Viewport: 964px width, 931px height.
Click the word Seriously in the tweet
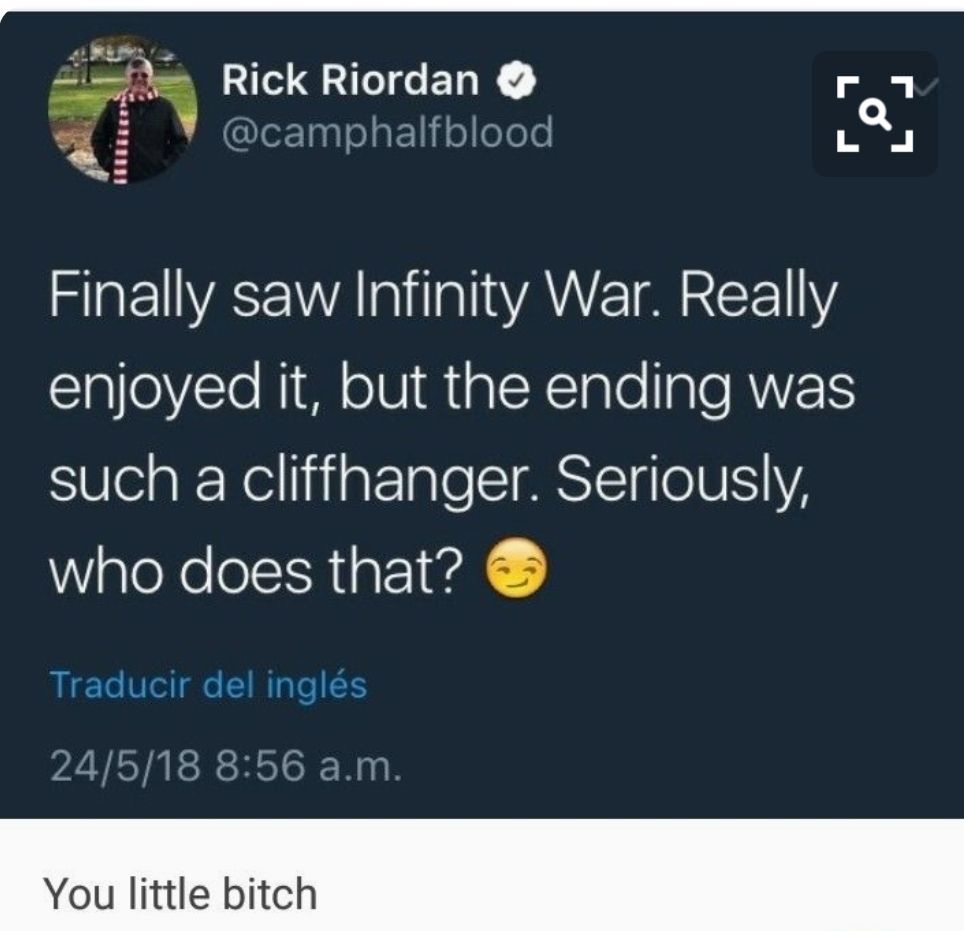(682, 483)
